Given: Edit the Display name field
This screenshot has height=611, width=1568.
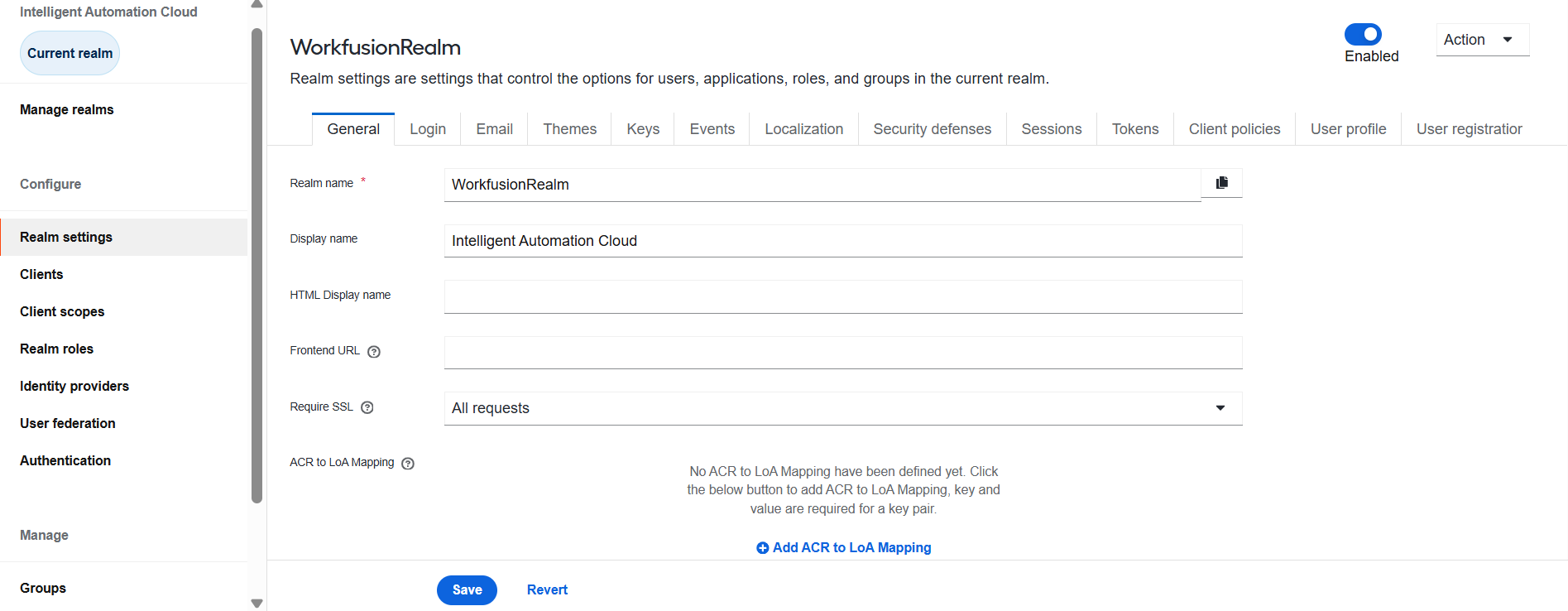Looking at the screenshot, I should click(843, 241).
